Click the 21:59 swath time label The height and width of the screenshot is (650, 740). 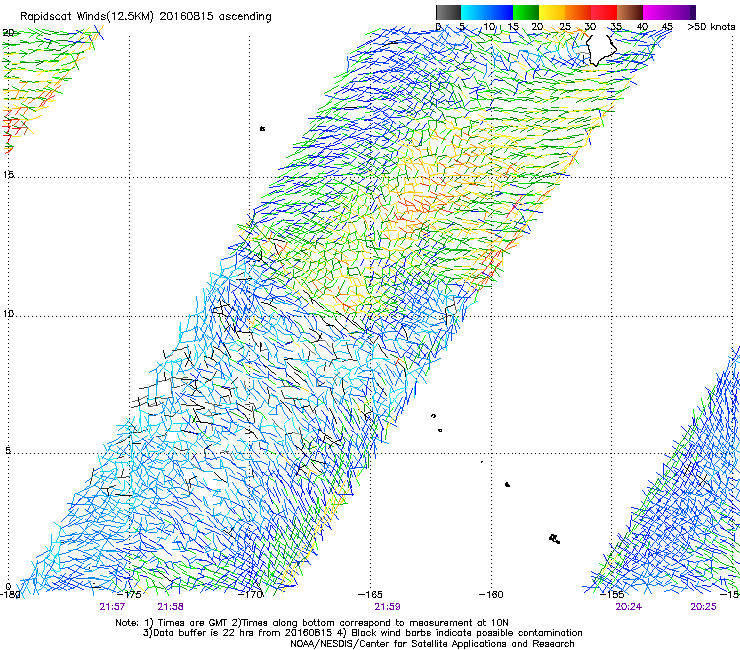pyautogui.click(x=387, y=607)
